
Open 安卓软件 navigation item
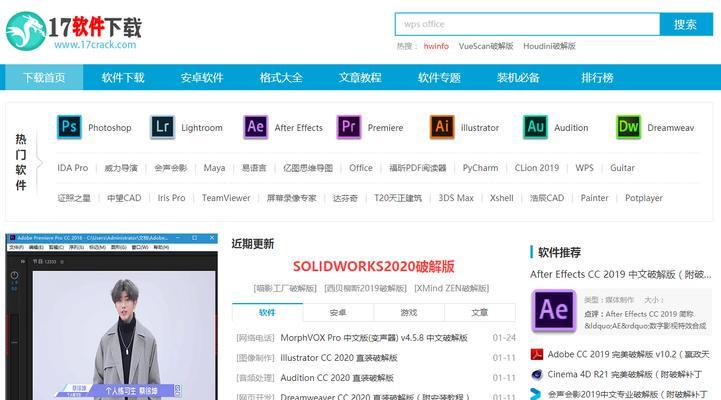[202, 77]
